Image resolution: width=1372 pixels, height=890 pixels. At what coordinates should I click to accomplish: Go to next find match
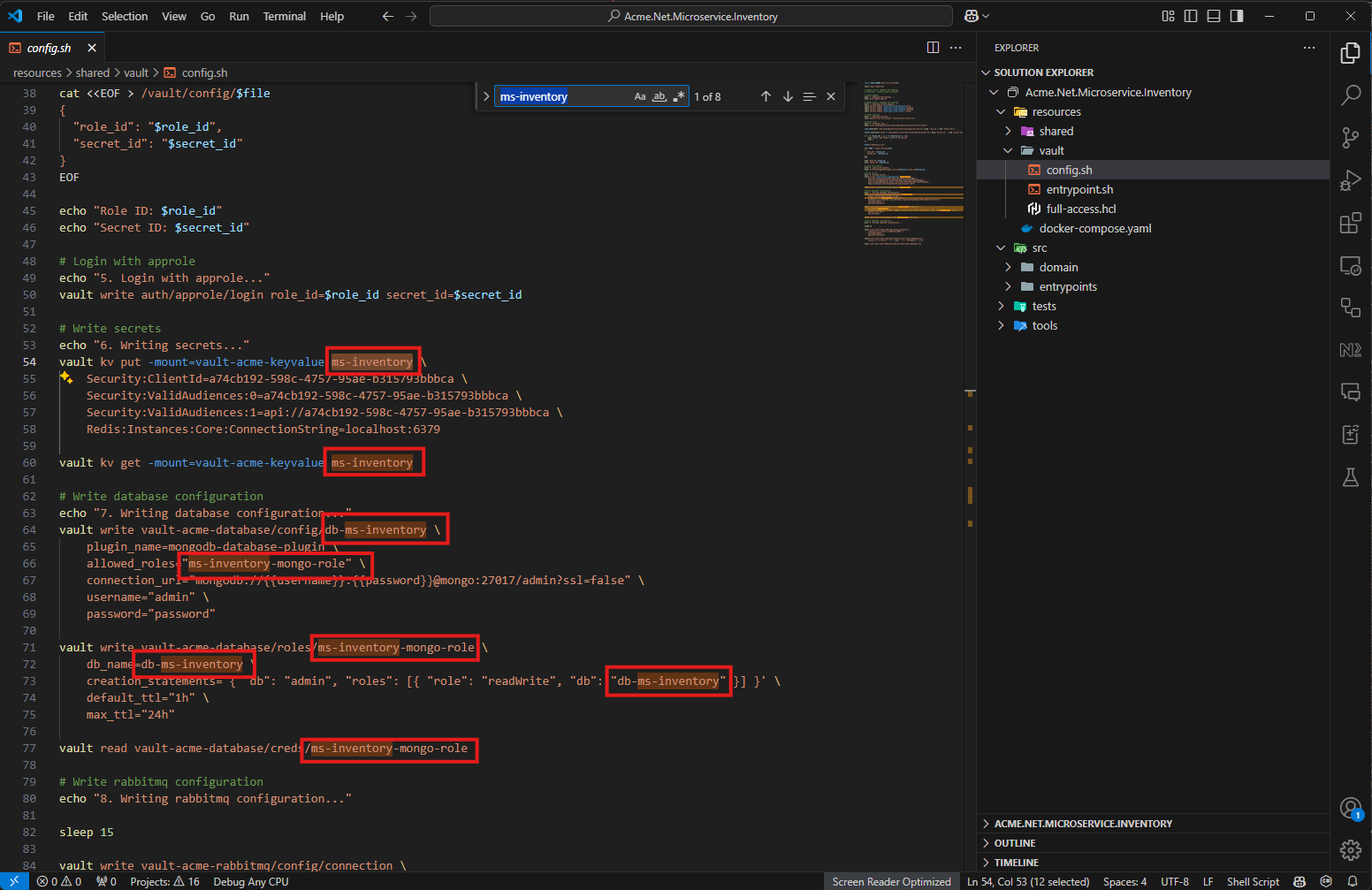pyautogui.click(x=788, y=96)
